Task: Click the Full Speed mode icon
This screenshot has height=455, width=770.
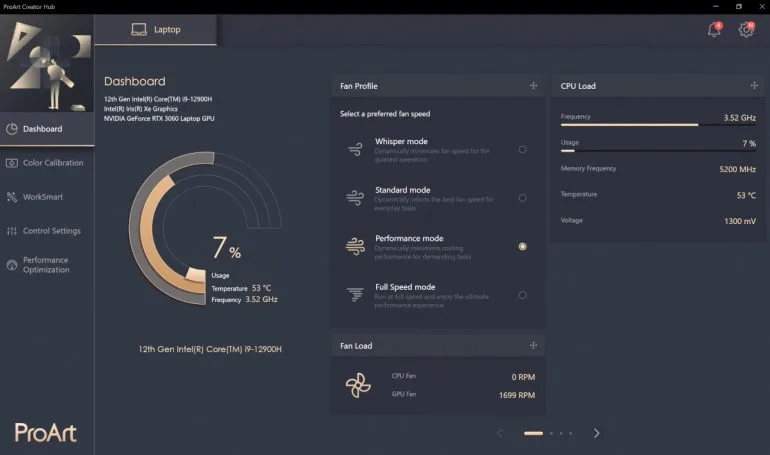Action: click(x=355, y=294)
